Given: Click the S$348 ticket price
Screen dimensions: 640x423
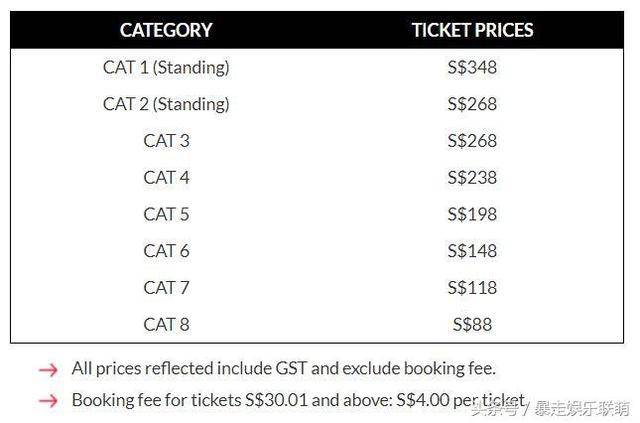Looking at the screenshot, I should point(472,68).
